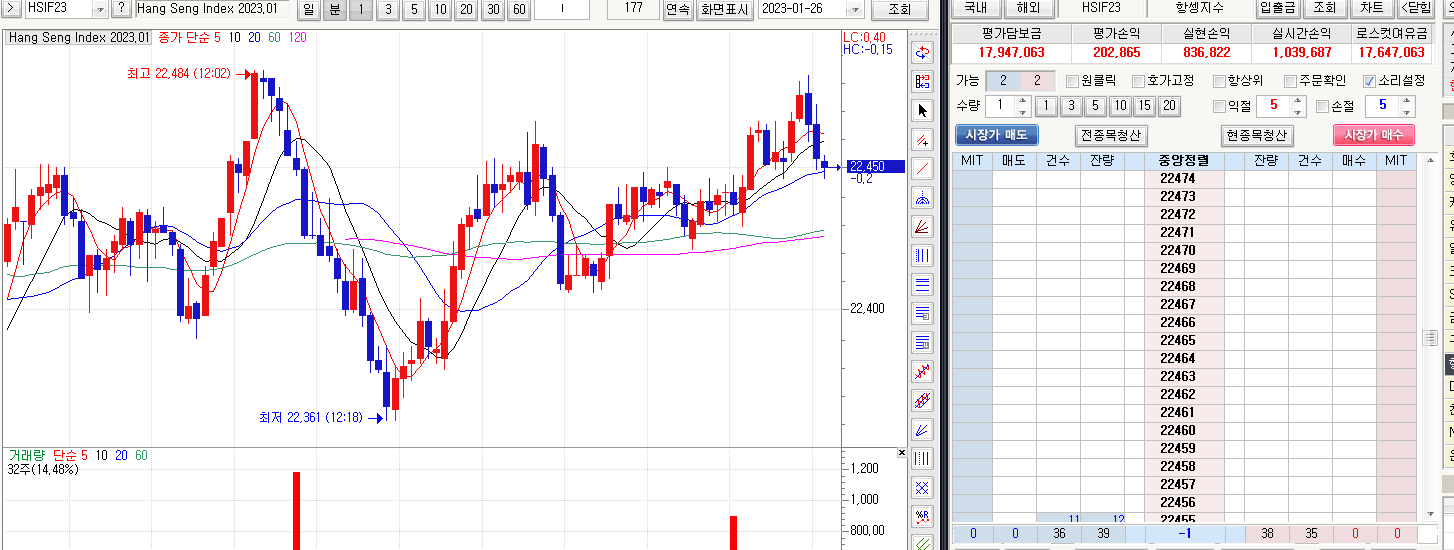Uncheck the 소리설정 checkbox
1454x550 pixels.
click(x=1369, y=81)
